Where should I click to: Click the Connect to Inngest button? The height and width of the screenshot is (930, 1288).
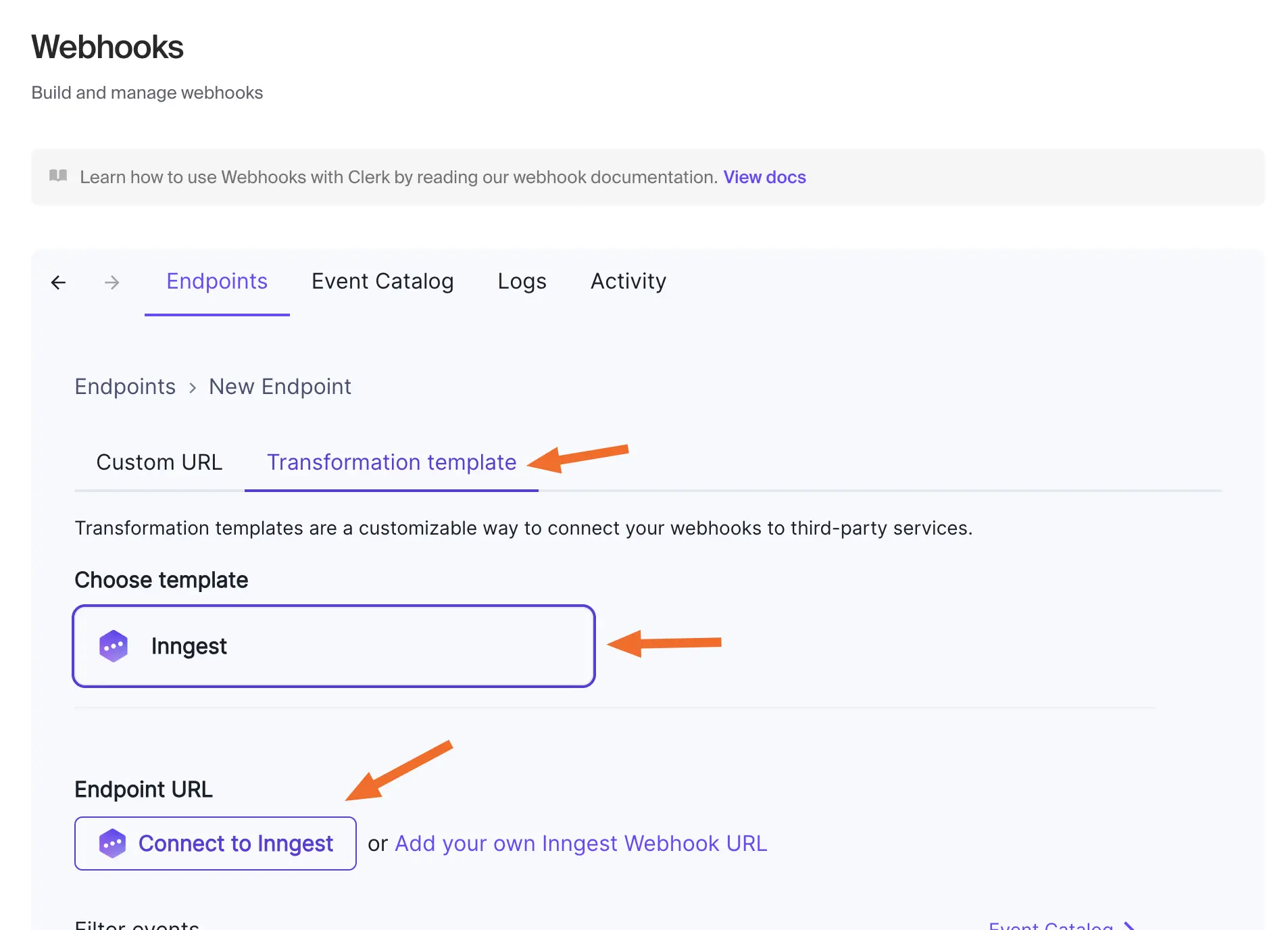[x=215, y=843]
